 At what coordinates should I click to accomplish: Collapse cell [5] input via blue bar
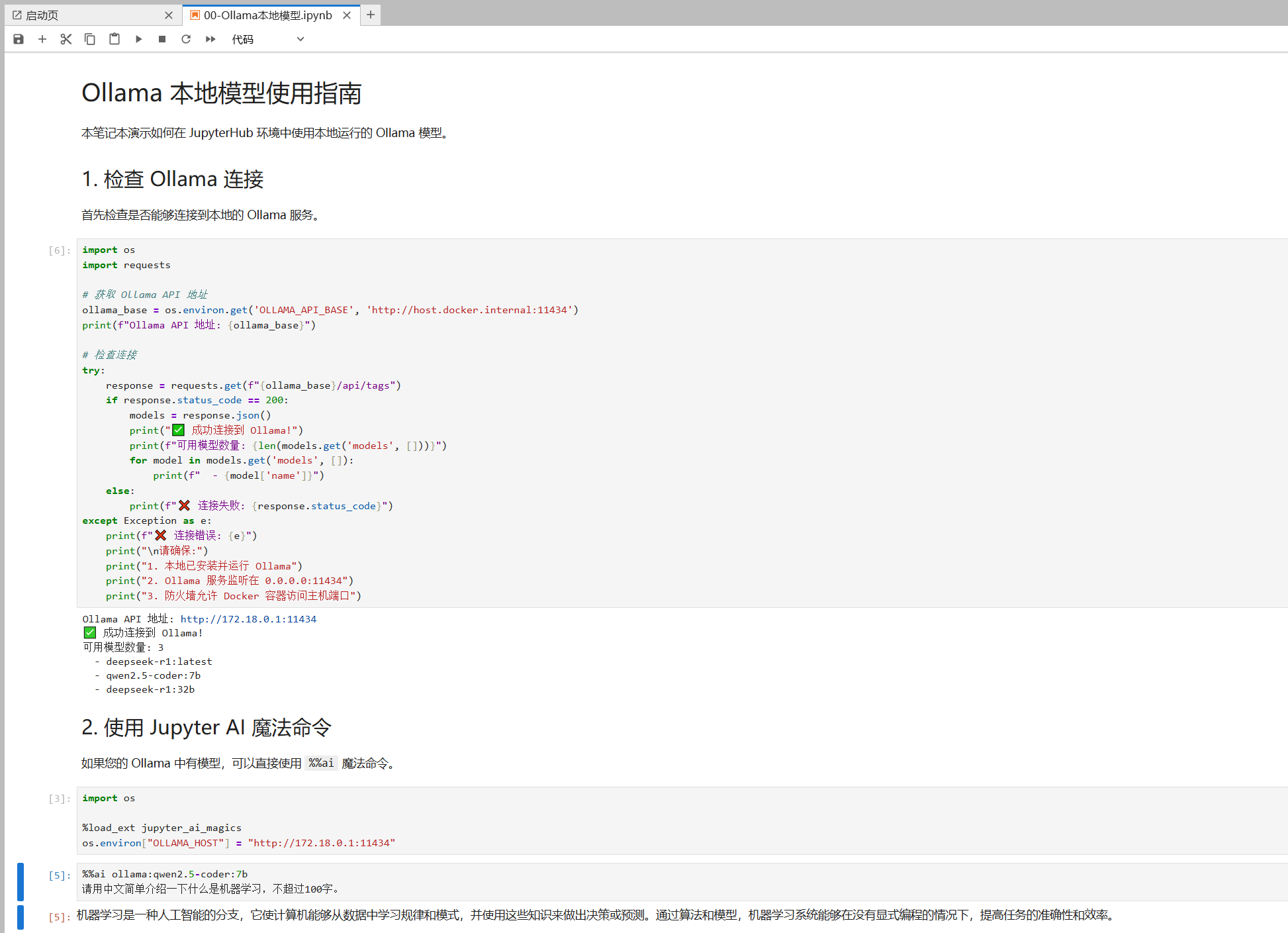[x=21, y=881]
